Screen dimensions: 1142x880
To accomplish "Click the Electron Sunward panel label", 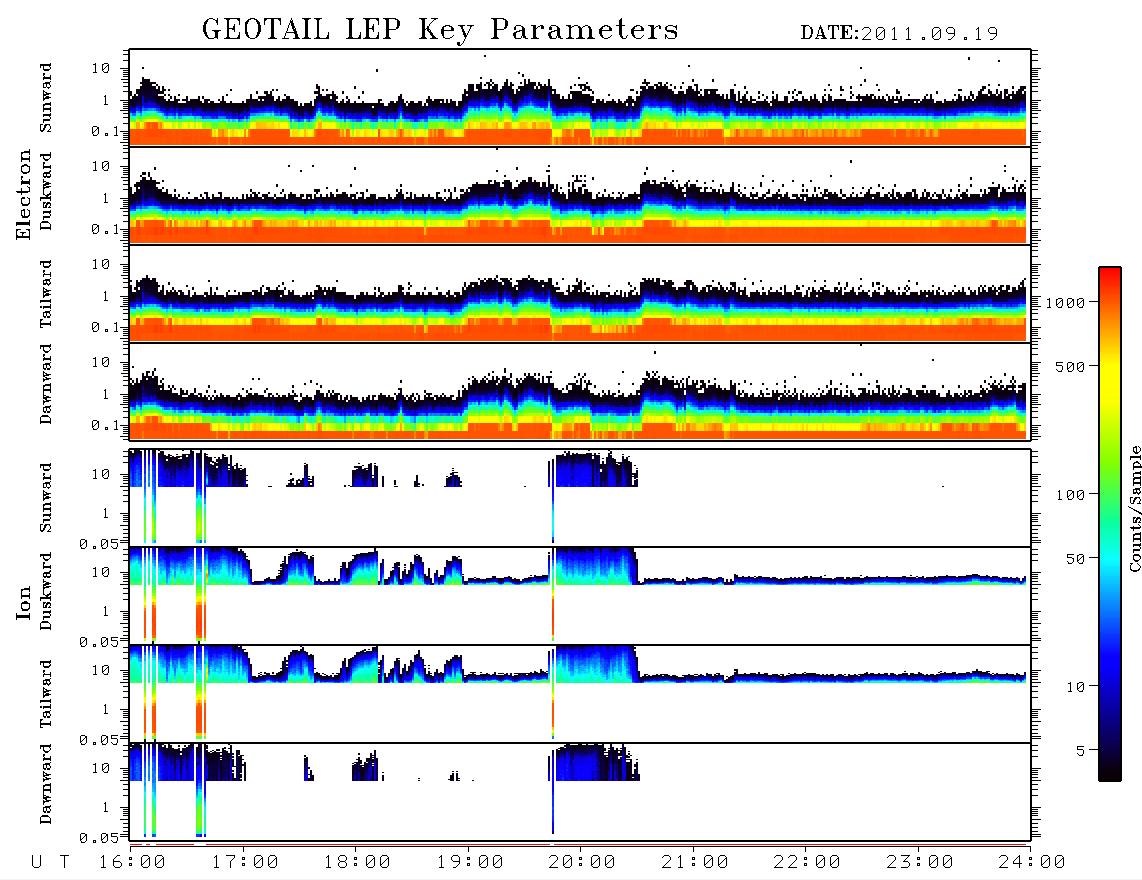I will (46, 98).
